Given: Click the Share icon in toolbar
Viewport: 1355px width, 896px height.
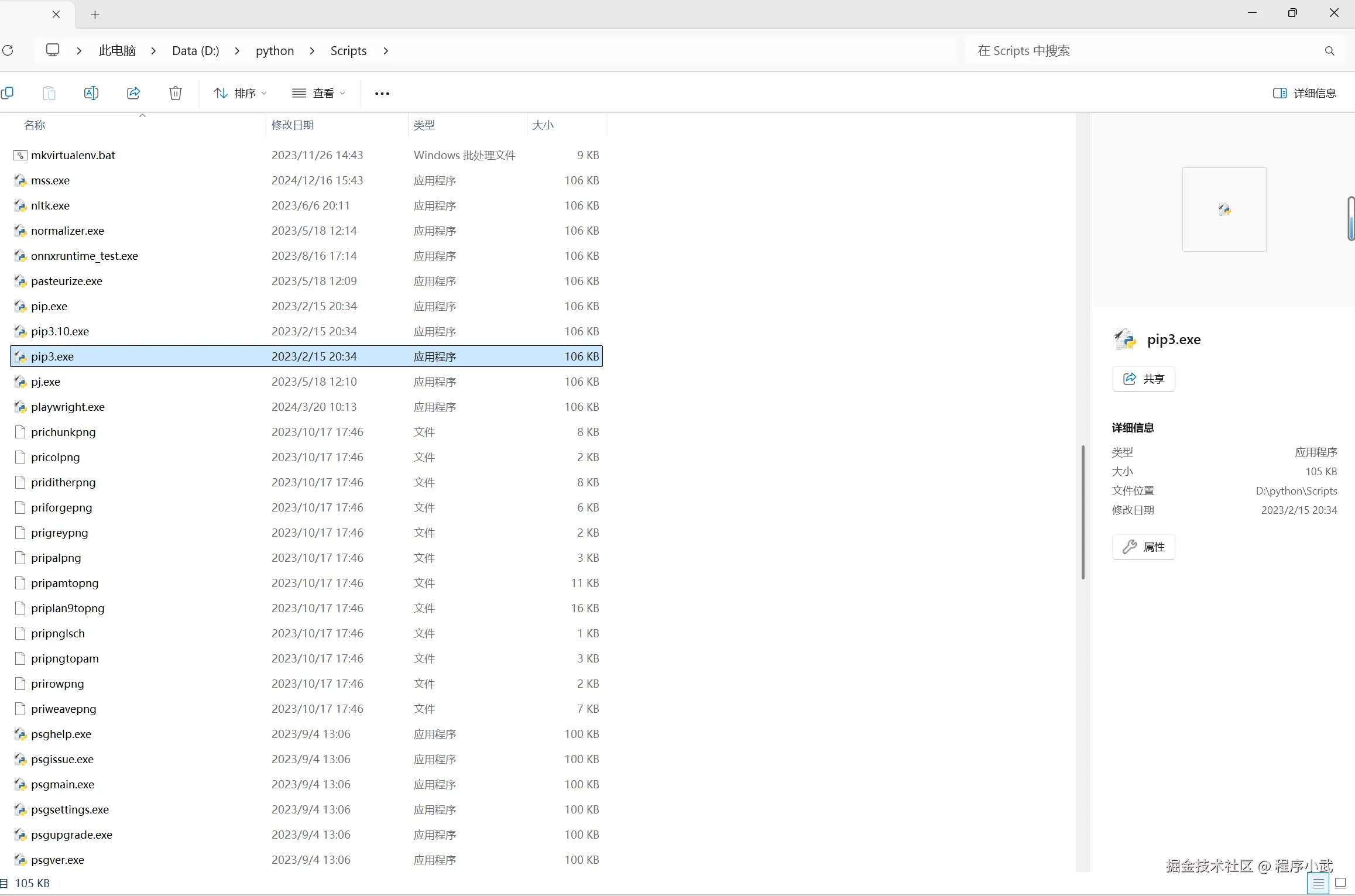Looking at the screenshot, I should (x=133, y=93).
